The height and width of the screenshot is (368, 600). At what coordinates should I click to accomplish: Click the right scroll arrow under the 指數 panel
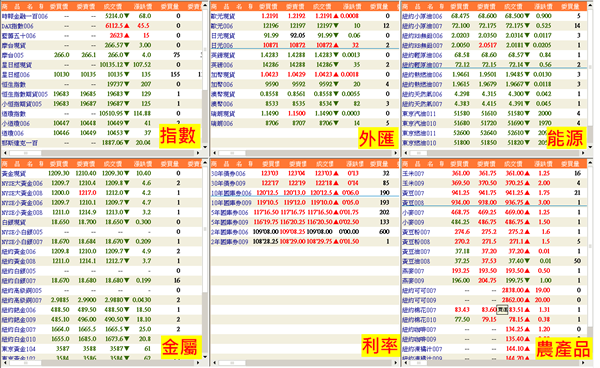pyautogui.click(x=198, y=153)
